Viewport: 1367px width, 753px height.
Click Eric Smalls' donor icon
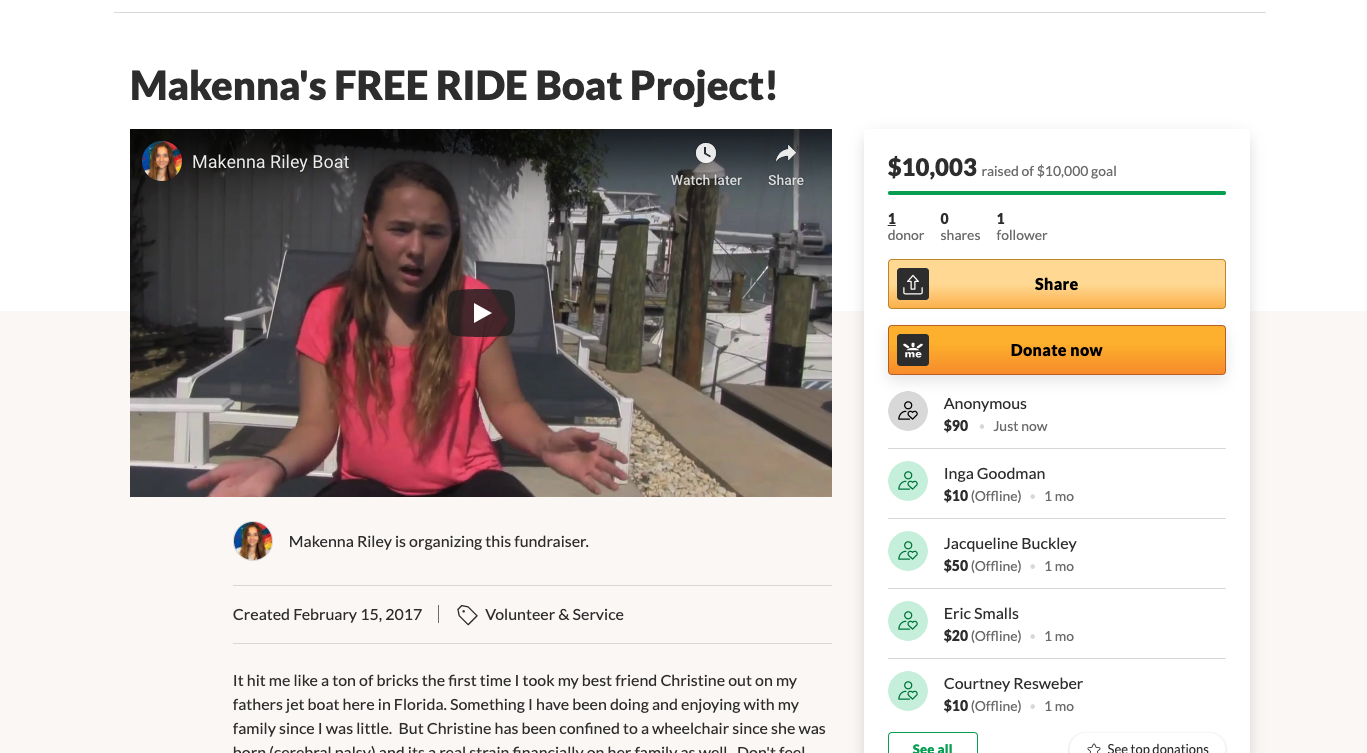[908, 621]
